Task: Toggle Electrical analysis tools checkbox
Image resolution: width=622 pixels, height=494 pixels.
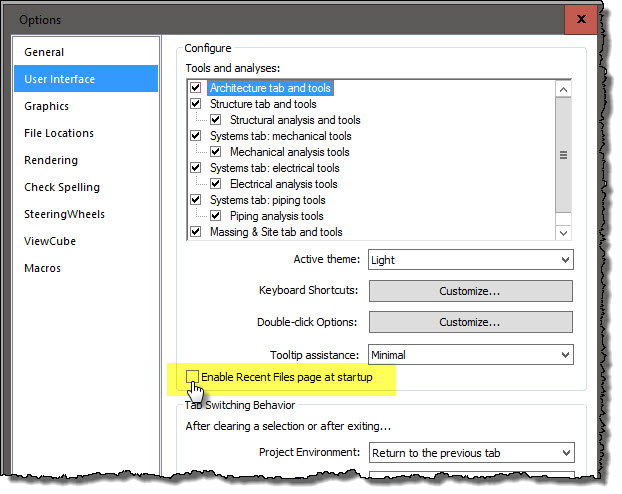Action: click(215, 184)
